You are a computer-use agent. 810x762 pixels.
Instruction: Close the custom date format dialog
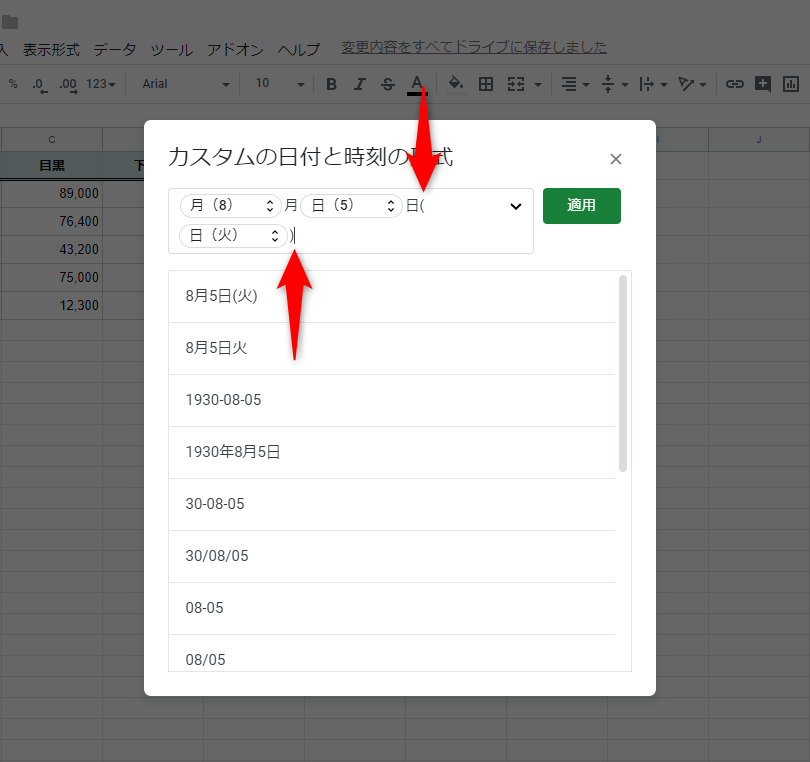coord(615,159)
